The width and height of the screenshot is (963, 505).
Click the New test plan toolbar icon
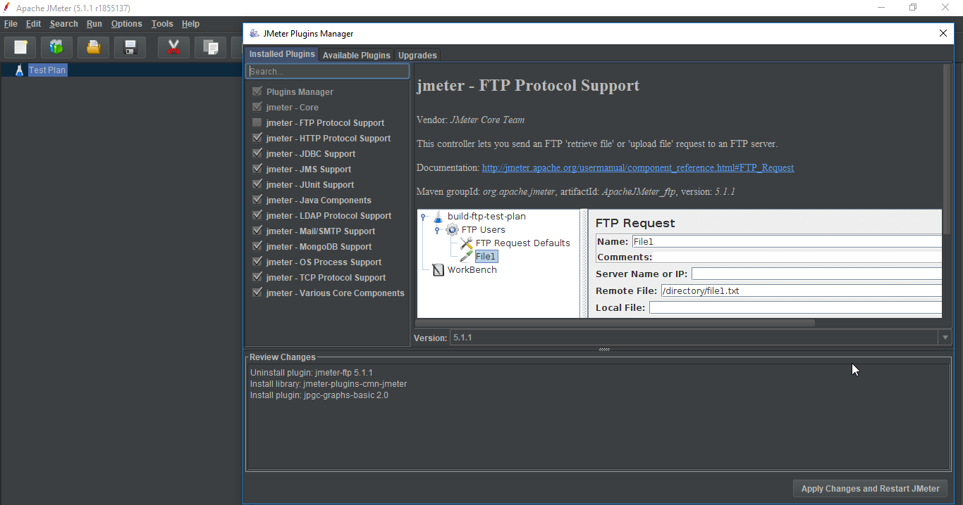coord(21,47)
